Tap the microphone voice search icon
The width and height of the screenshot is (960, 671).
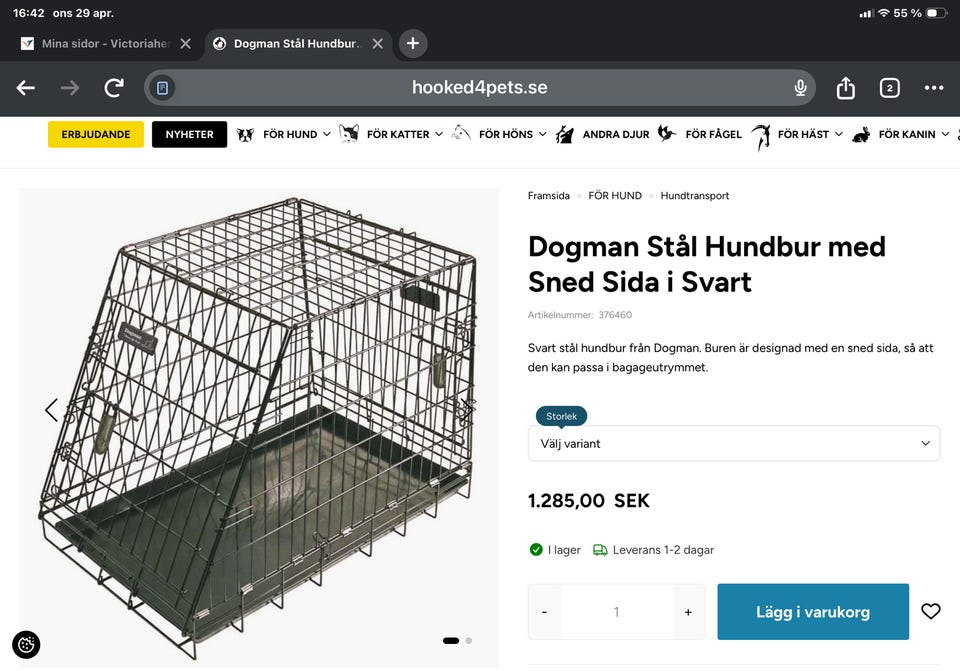pos(800,88)
